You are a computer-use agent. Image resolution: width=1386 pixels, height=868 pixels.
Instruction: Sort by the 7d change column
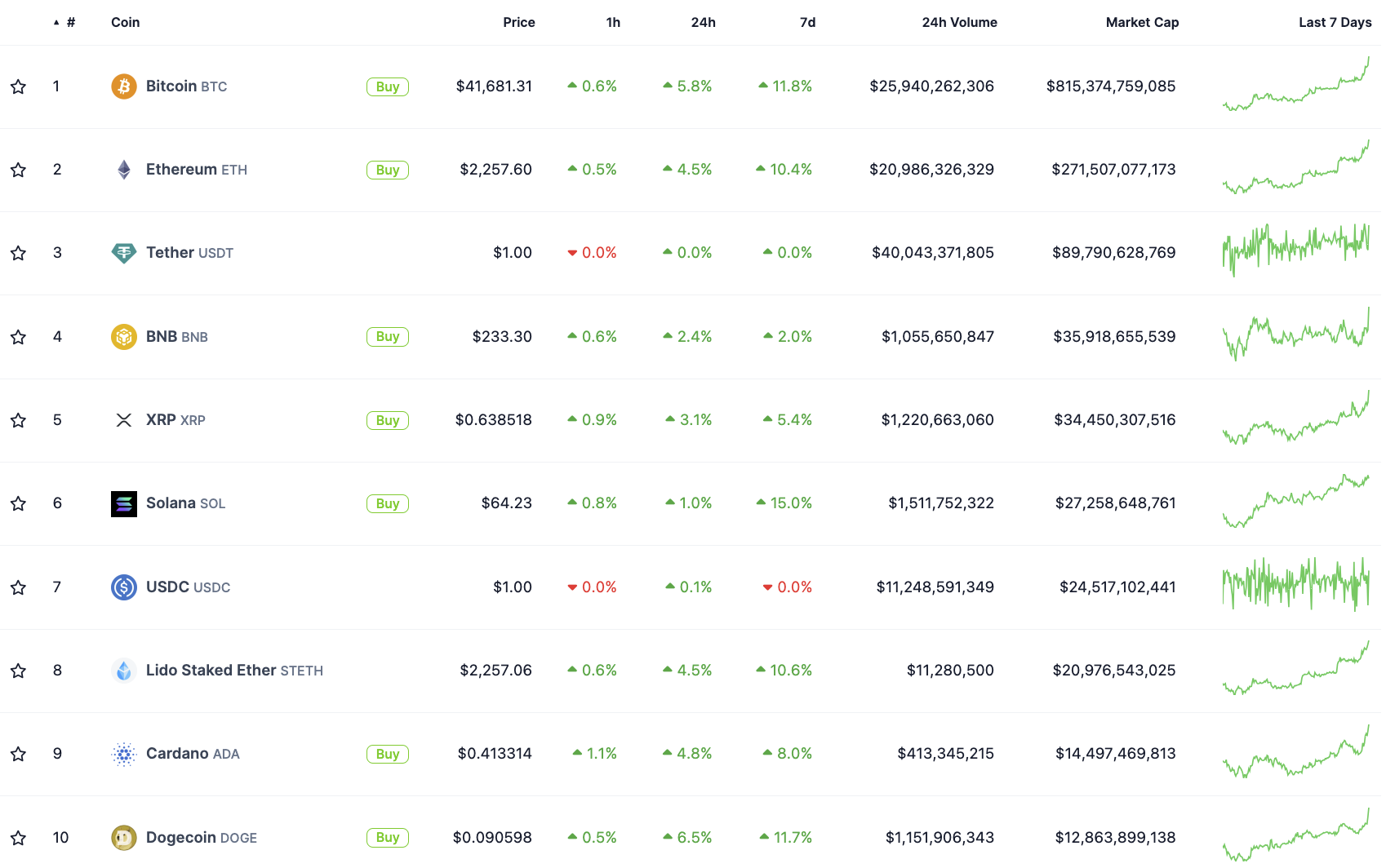807,23
